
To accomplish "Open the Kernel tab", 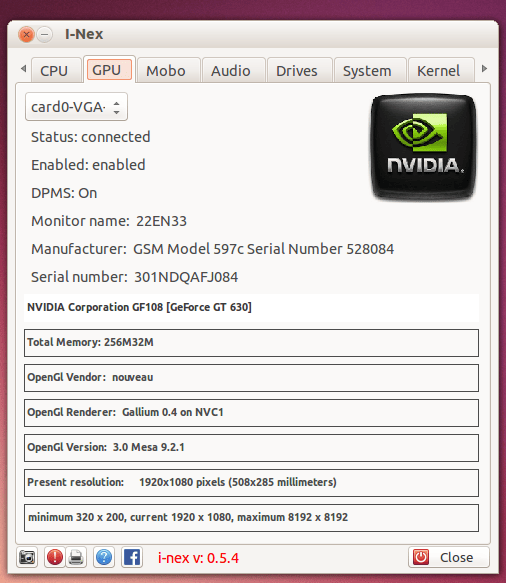I will 439,71.
